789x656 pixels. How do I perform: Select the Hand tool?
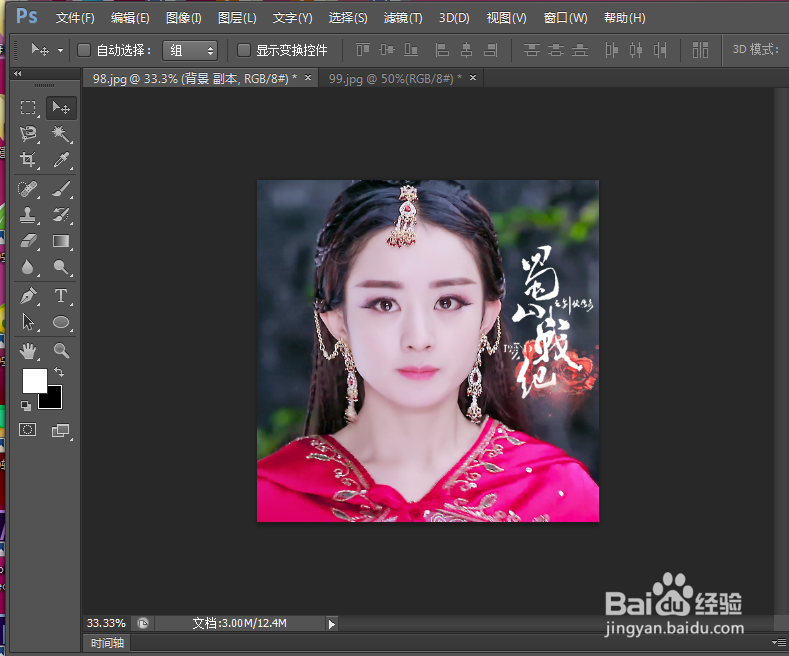(28, 351)
